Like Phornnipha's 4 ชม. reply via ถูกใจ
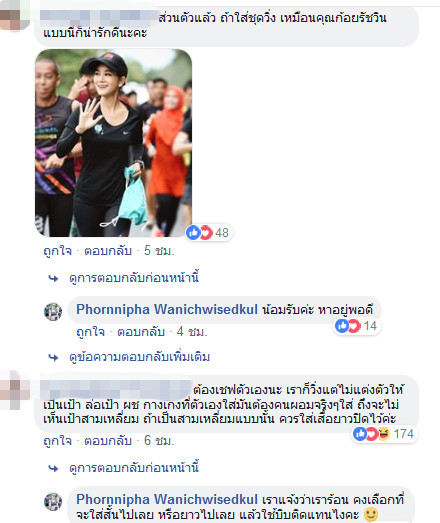Screen dimensions: 440x523 click(x=90, y=332)
